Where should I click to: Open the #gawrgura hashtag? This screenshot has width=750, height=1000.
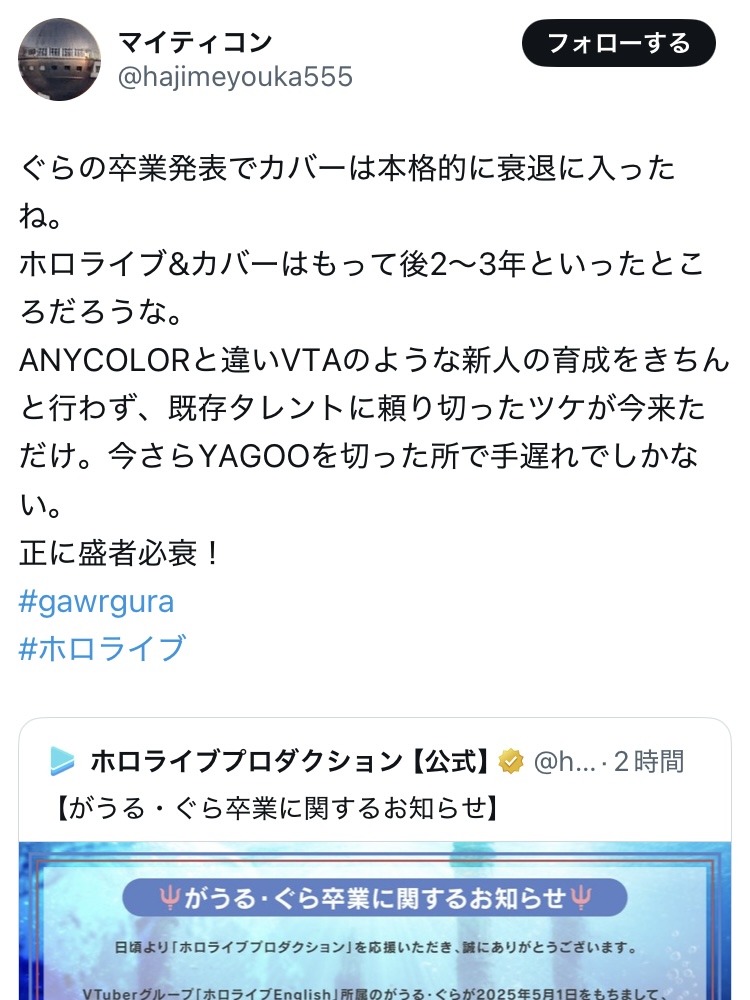96,601
